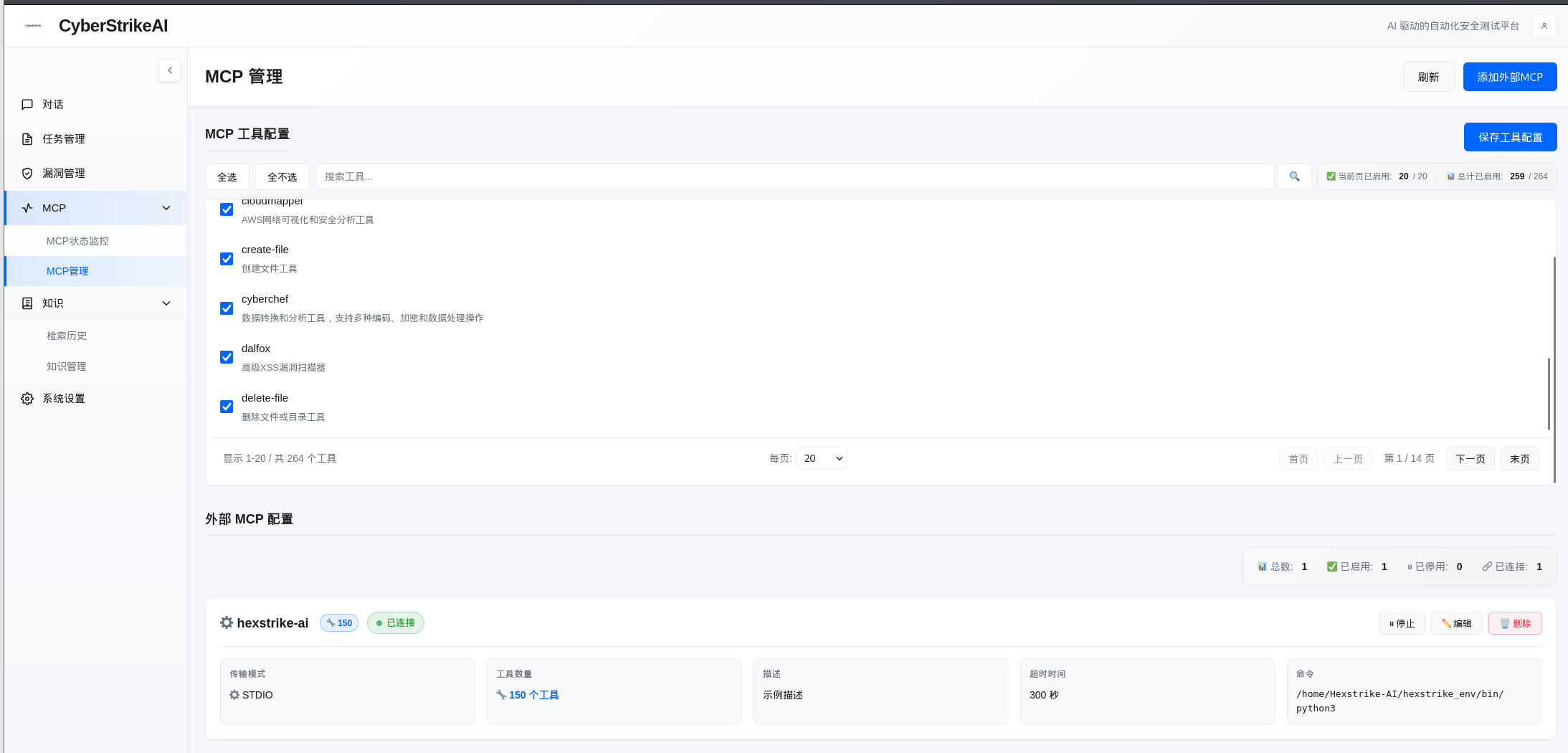Viewport: 1568px width, 753px height.
Task: Click the chat bubble icon for 对话
Action: (x=27, y=105)
